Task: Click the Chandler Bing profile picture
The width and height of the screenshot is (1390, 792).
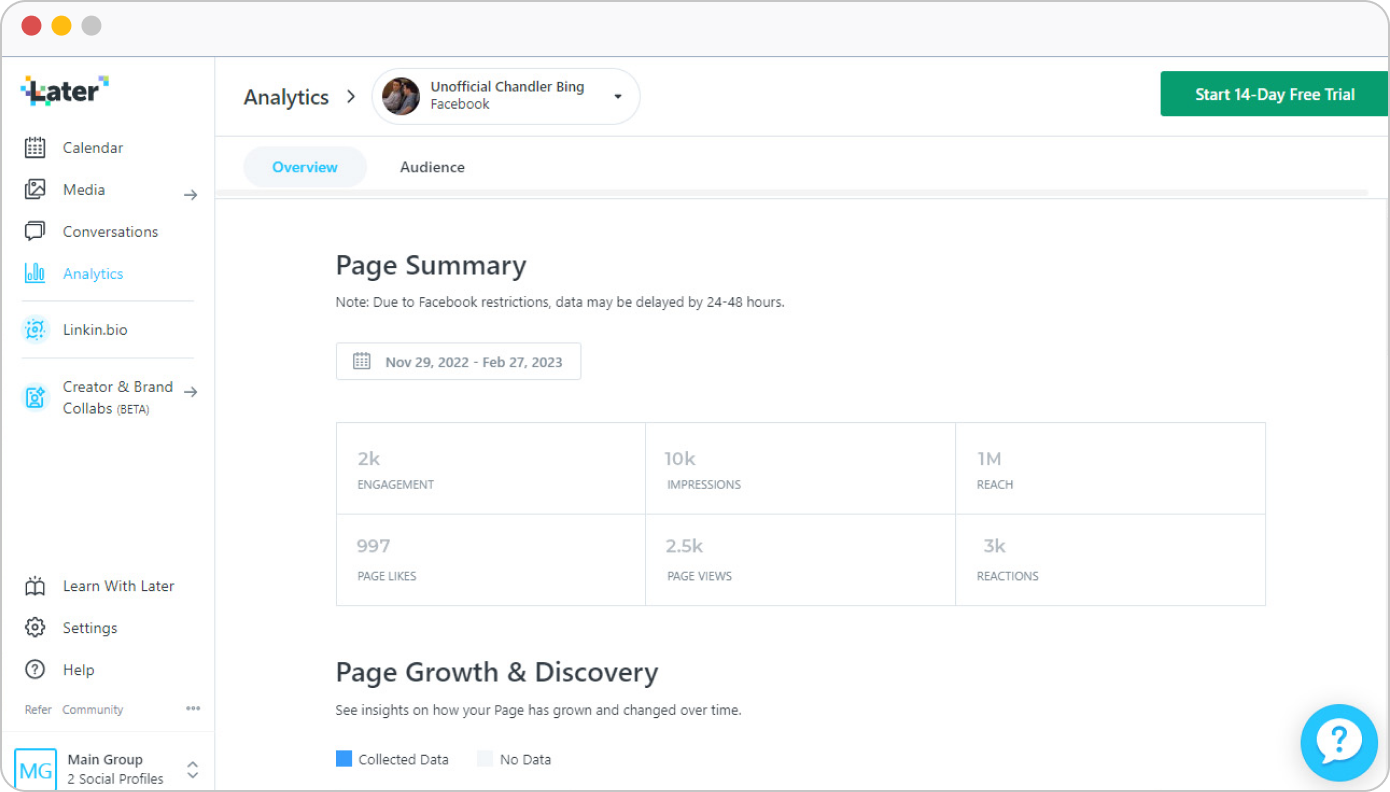Action: pos(401,96)
